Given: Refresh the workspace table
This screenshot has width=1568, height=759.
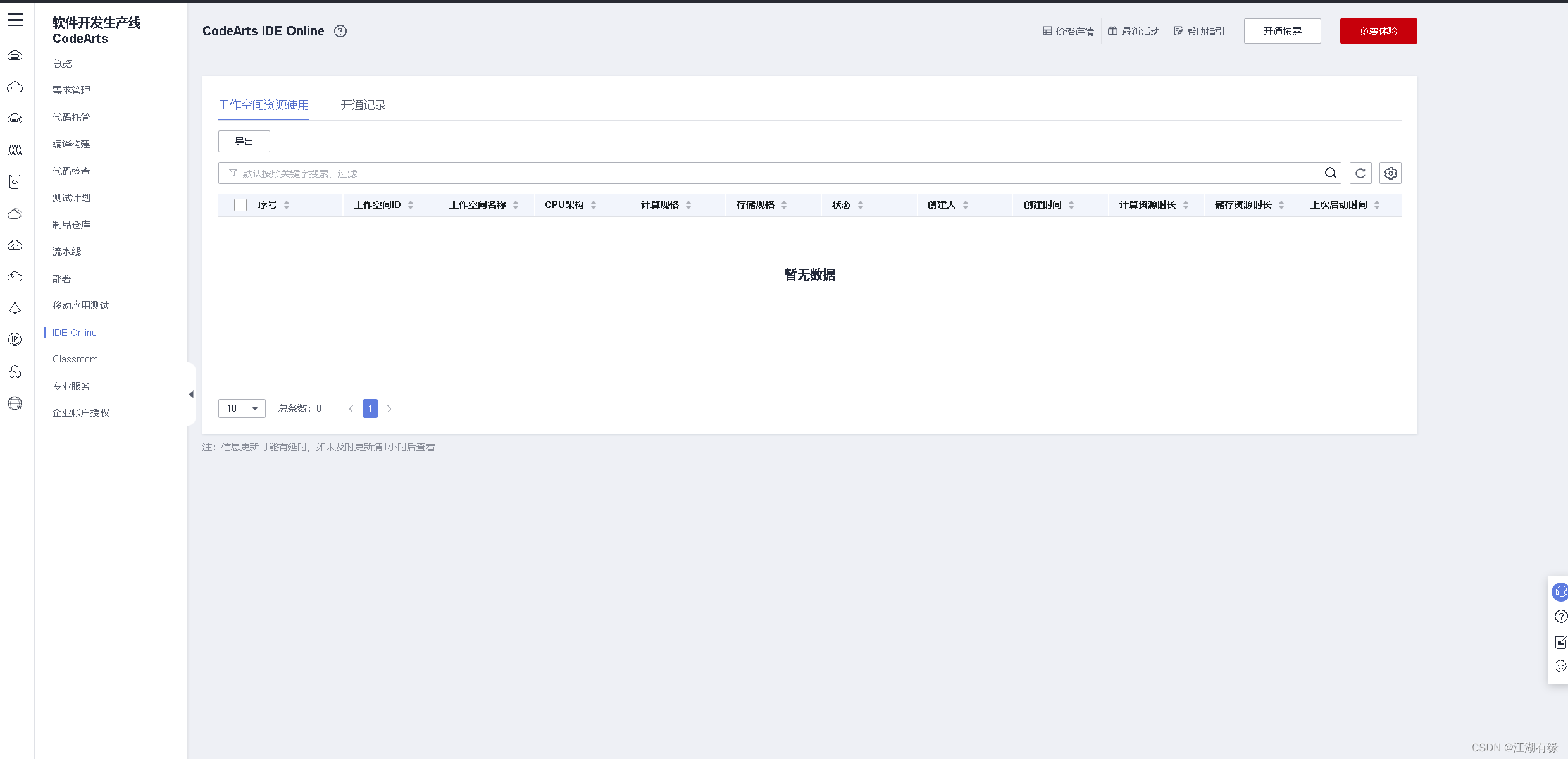Looking at the screenshot, I should [x=1360, y=173].
